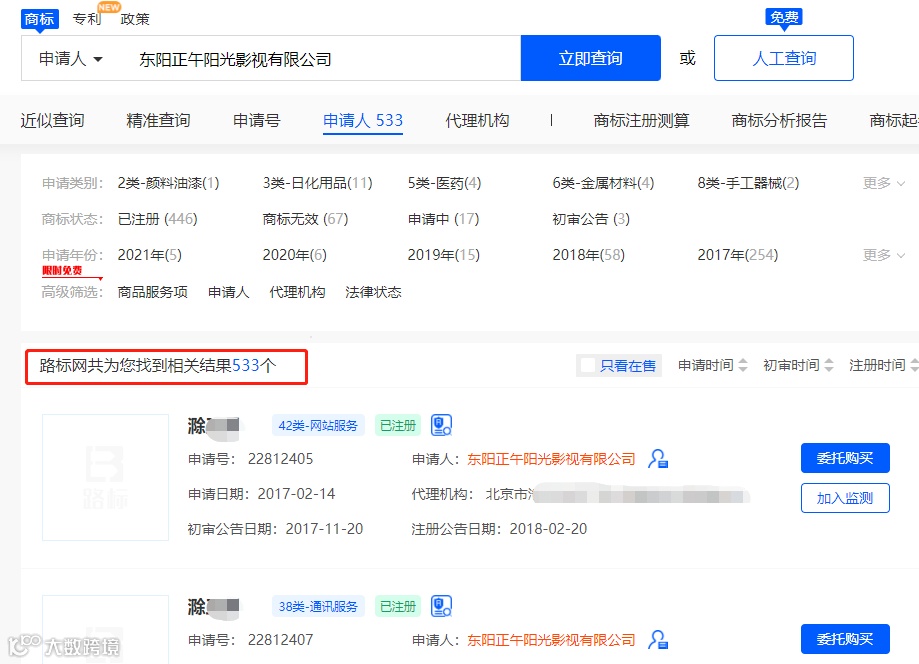Filter by 8类-手工器械(2)

[748, 183]
